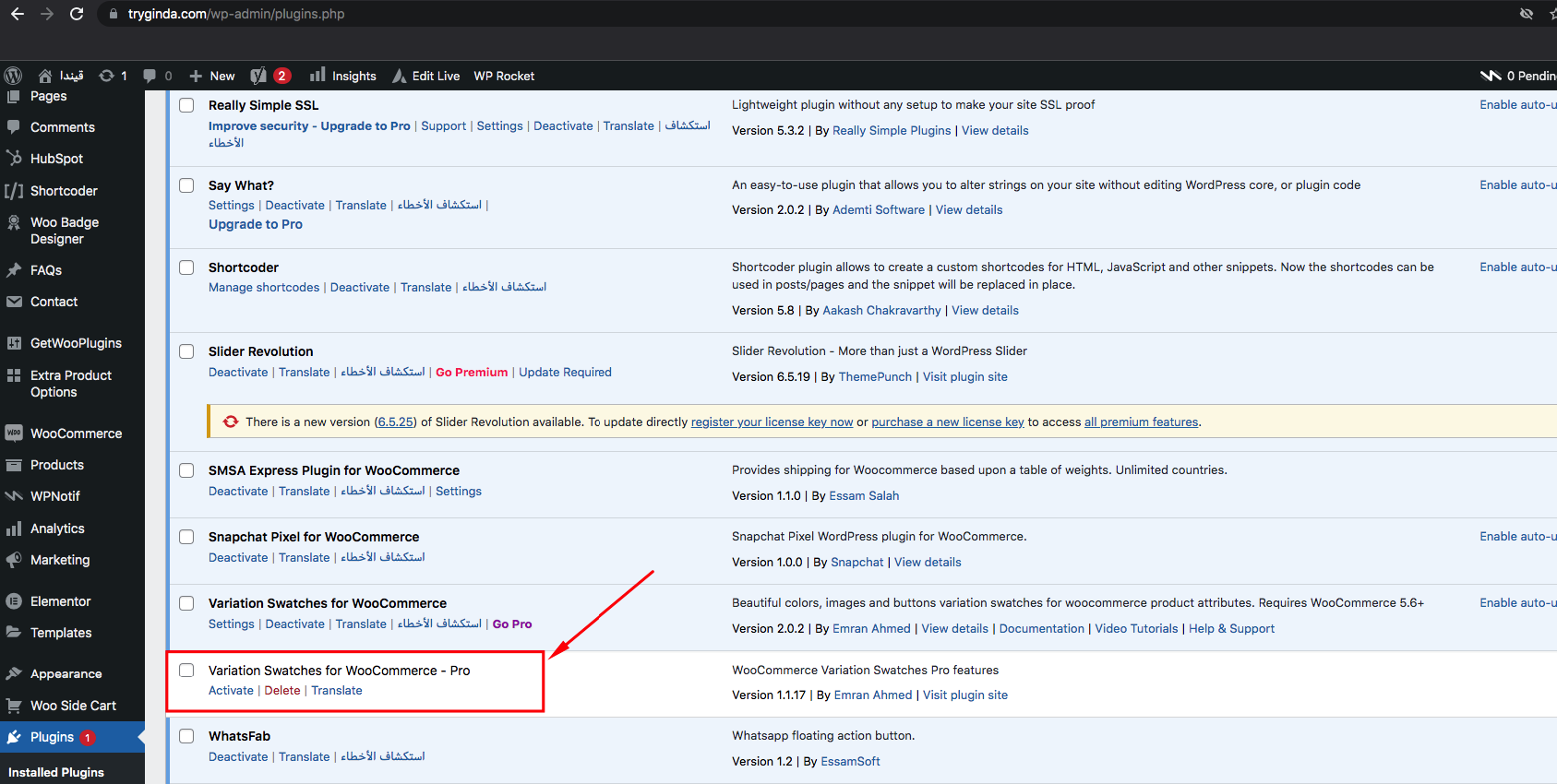Open Update Required link for Slider Revolution

click(565, 372)
